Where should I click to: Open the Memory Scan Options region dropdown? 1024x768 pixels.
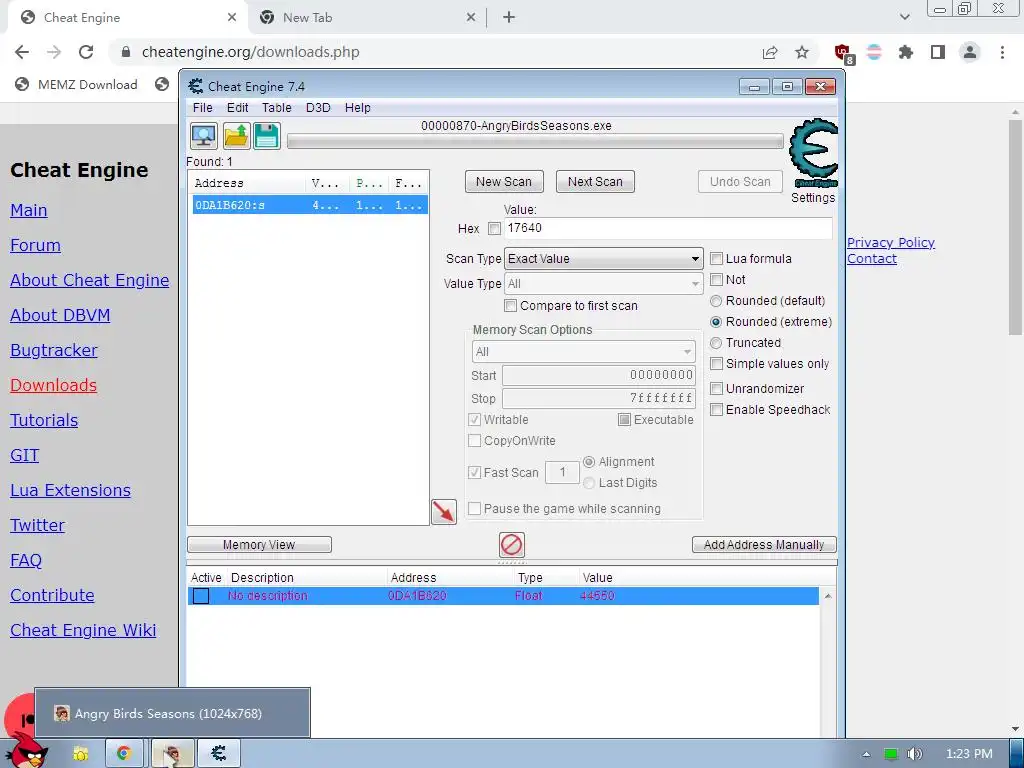(583, 351)
